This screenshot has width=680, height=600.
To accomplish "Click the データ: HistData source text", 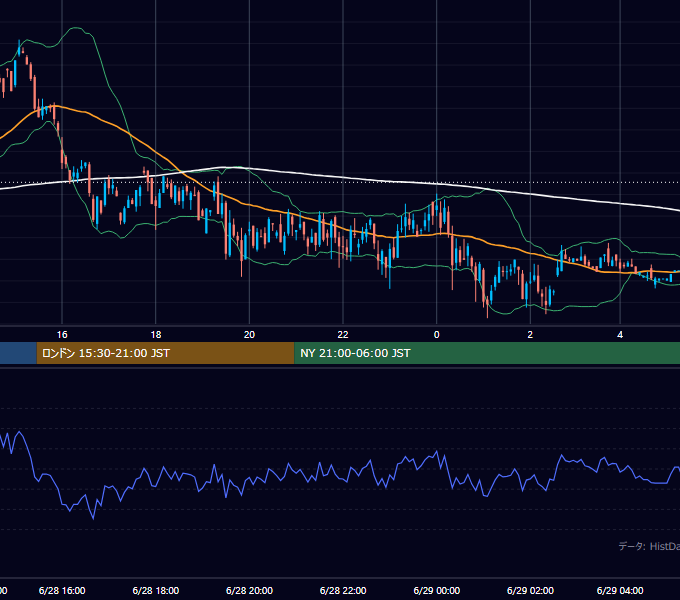I will tap(649, 546).
